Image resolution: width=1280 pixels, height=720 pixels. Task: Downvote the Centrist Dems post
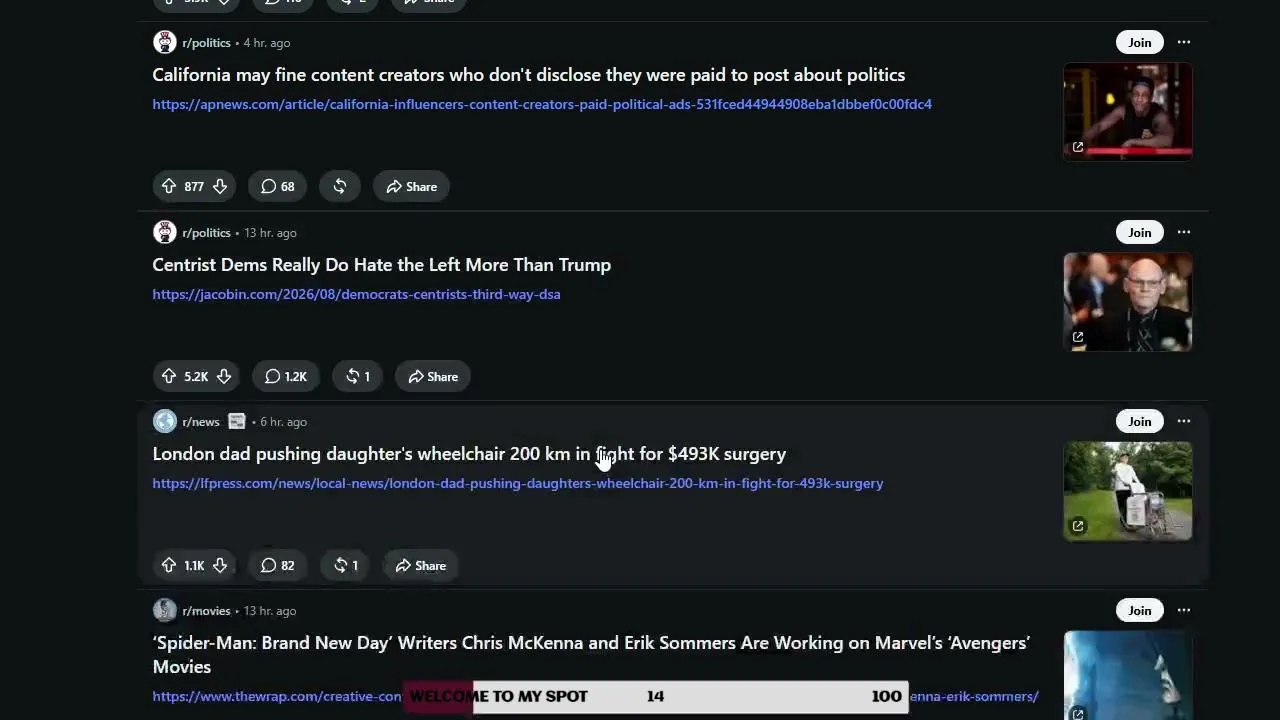[224, 376]
